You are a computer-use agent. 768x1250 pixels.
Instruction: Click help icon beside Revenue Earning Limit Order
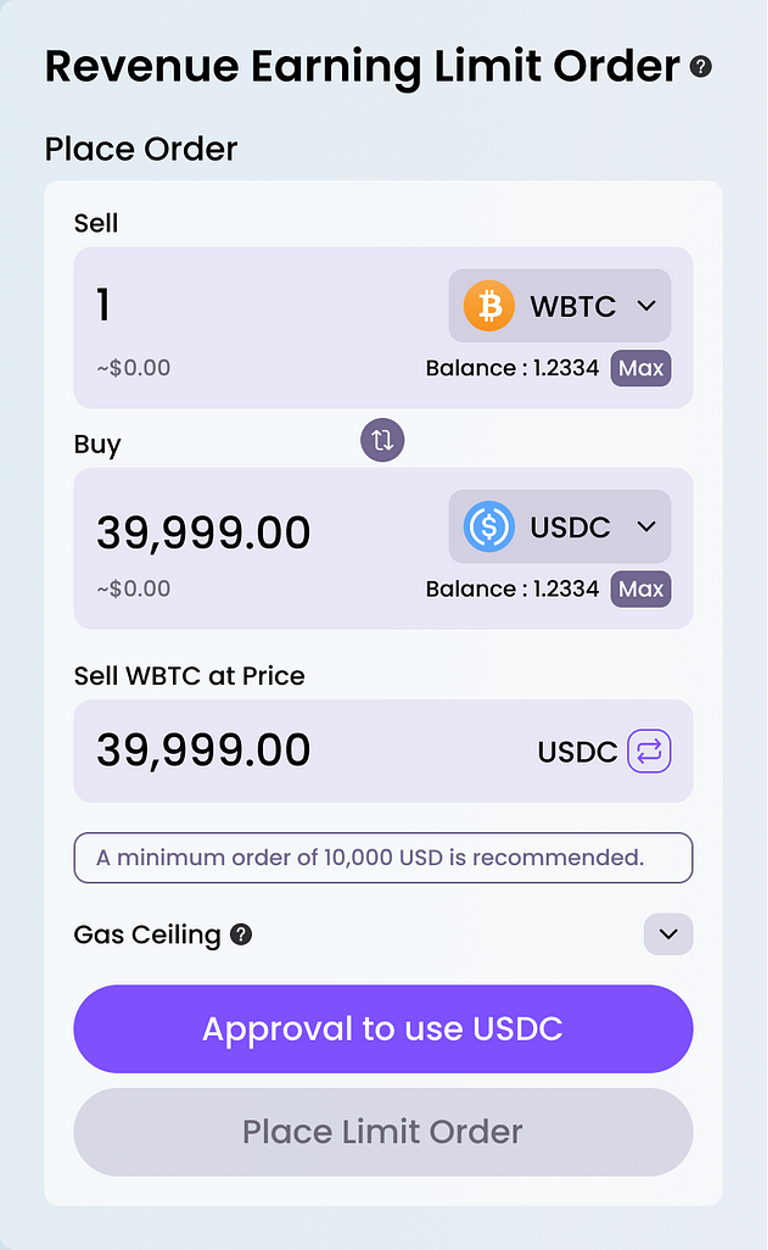[701, 67]
